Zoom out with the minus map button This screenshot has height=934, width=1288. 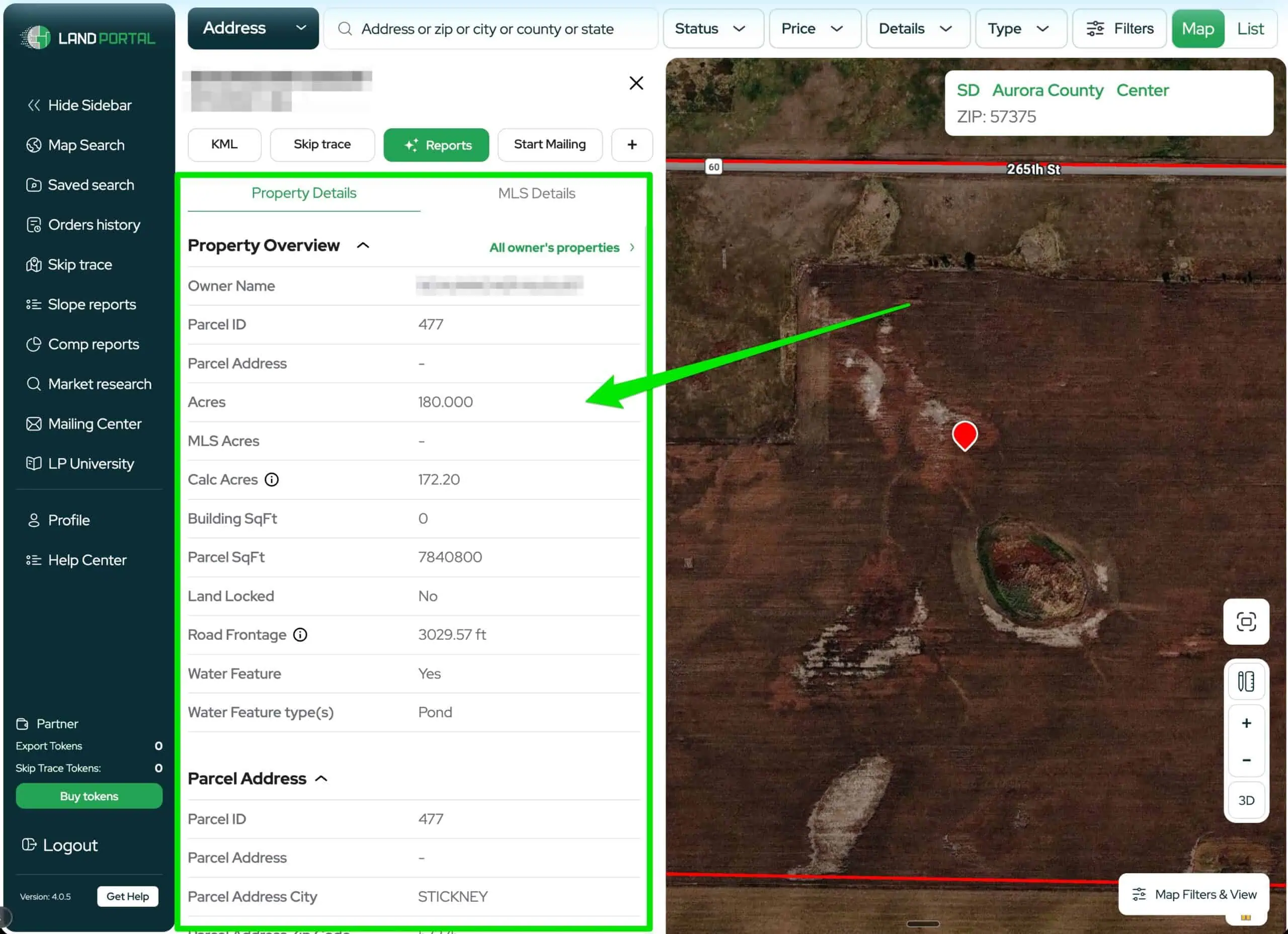pyautogui.click(x=1245, y=759)
